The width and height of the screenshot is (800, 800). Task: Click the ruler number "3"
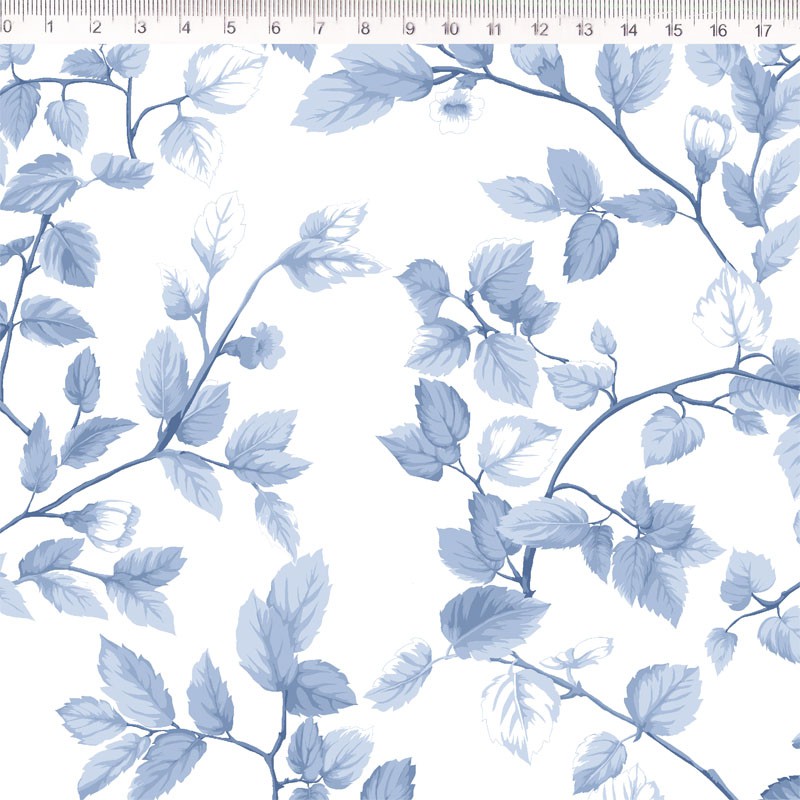click(x=142, y=28)
